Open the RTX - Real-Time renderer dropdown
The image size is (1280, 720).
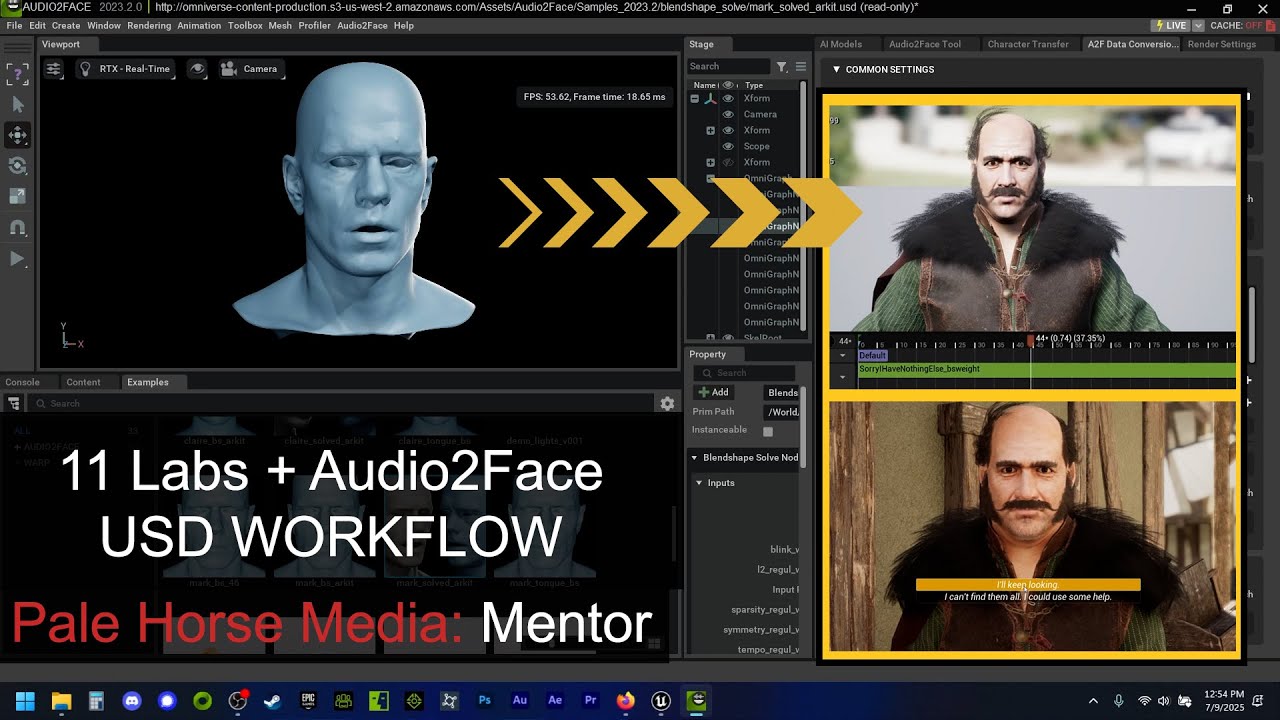click(x=124, y=69)
